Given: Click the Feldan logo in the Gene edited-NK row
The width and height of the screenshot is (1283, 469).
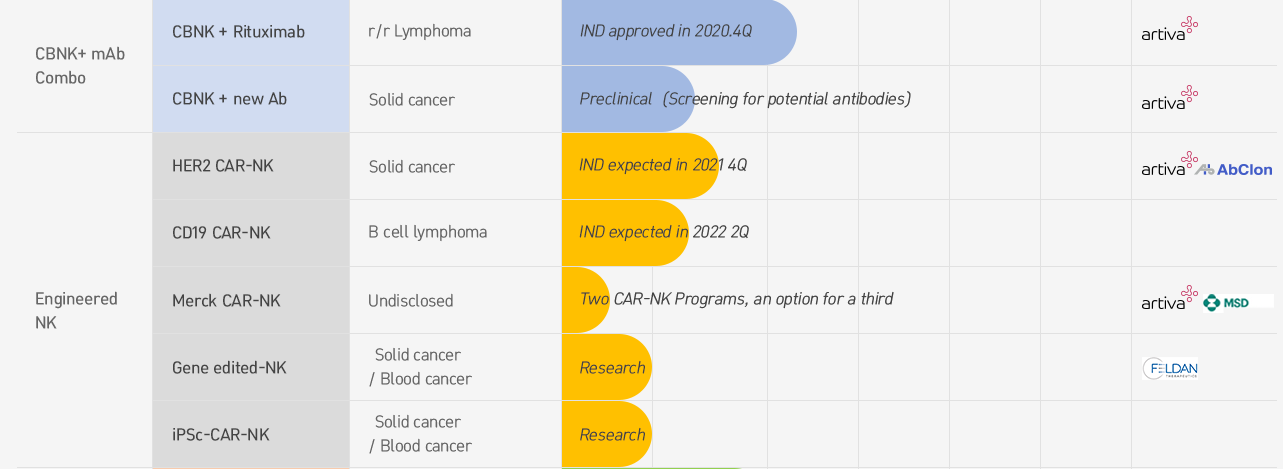Looking at the screenshot, I should (1170, 369).
